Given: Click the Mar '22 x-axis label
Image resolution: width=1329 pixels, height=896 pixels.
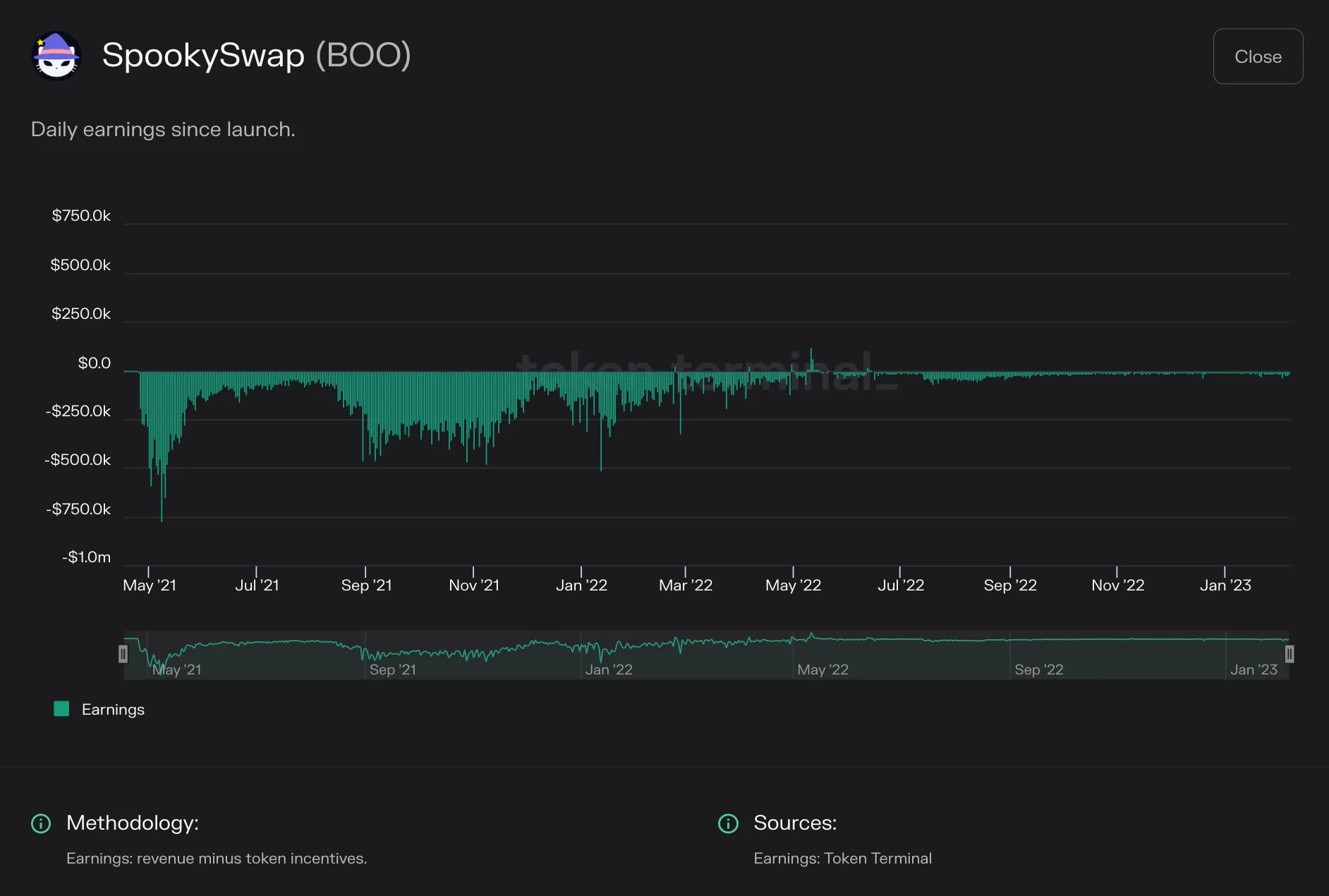Looking at the screenshot, I should click(x=686, y=586).
